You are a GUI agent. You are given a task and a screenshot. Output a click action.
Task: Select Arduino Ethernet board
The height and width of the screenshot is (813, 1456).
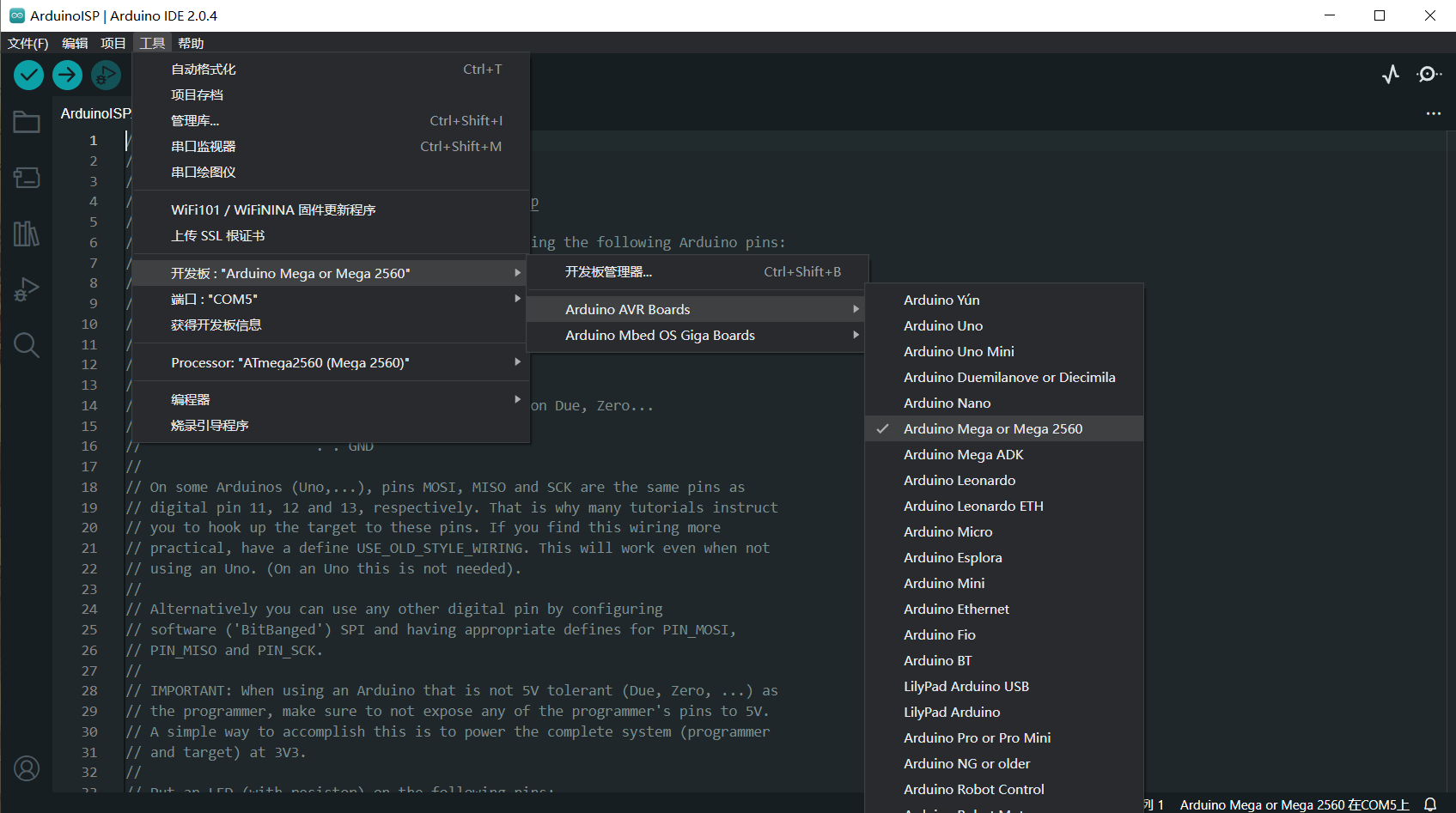(x=1004, y=609)
